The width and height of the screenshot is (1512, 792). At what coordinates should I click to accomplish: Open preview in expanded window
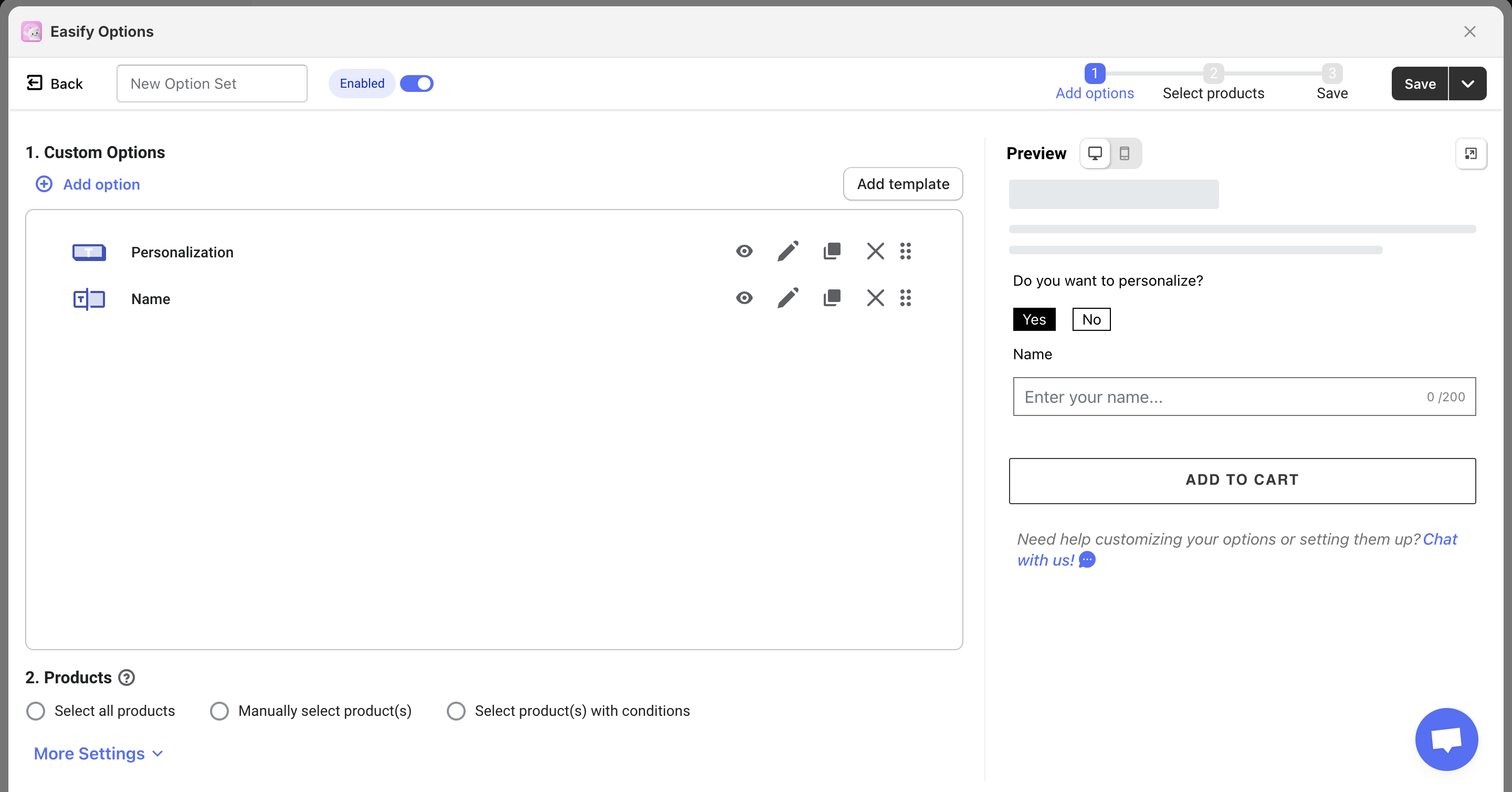pyautogui.click(x=1471, y=153)
